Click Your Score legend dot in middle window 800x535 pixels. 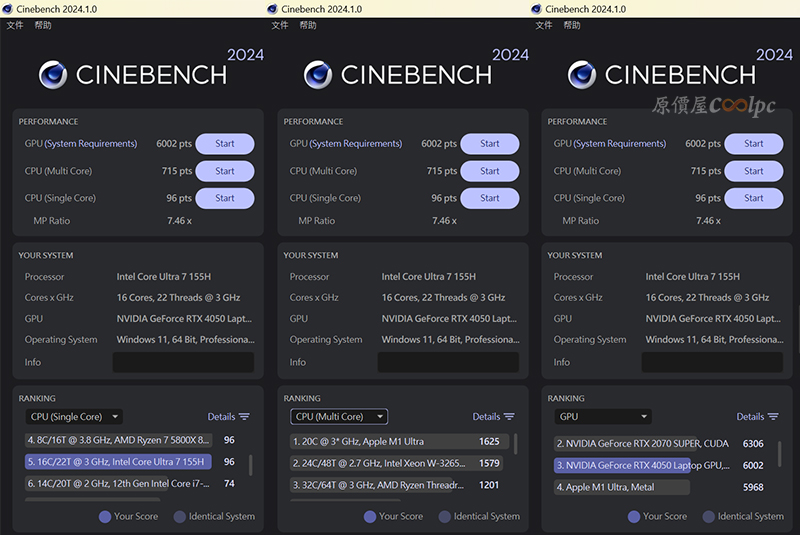[x=370, y=517]
